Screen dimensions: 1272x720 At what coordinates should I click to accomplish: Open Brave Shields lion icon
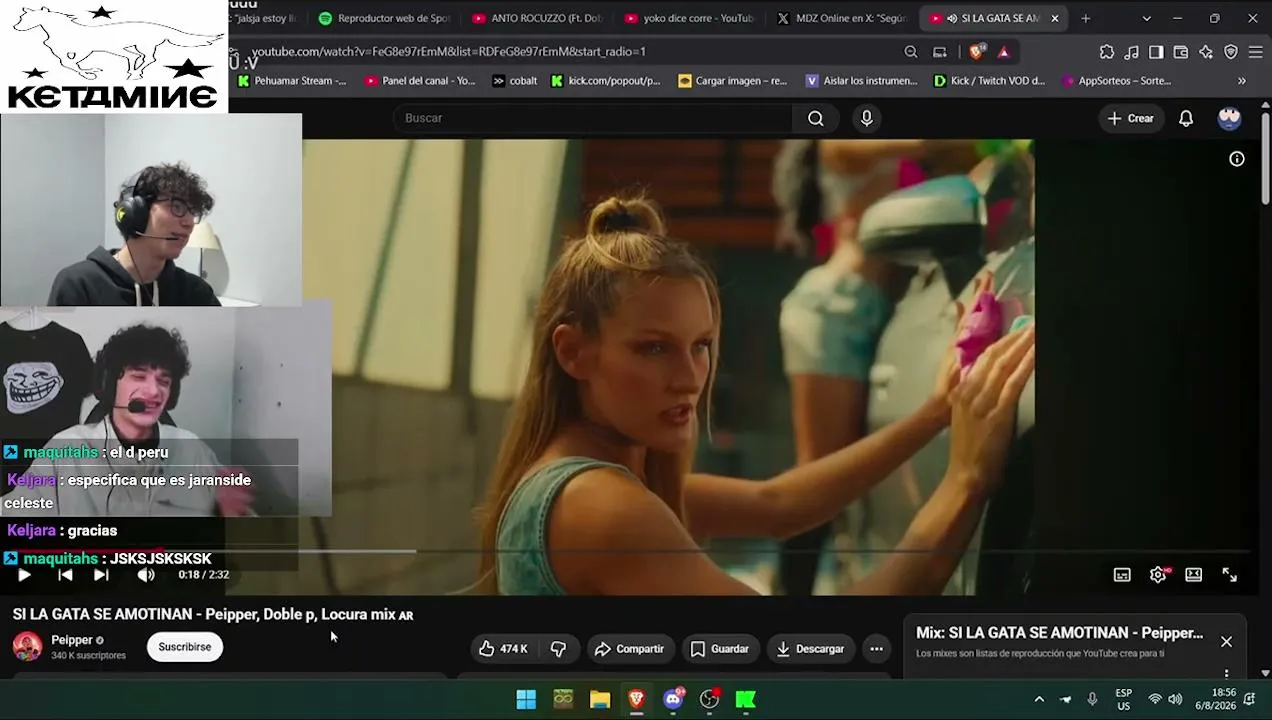(x=977, y=52)
